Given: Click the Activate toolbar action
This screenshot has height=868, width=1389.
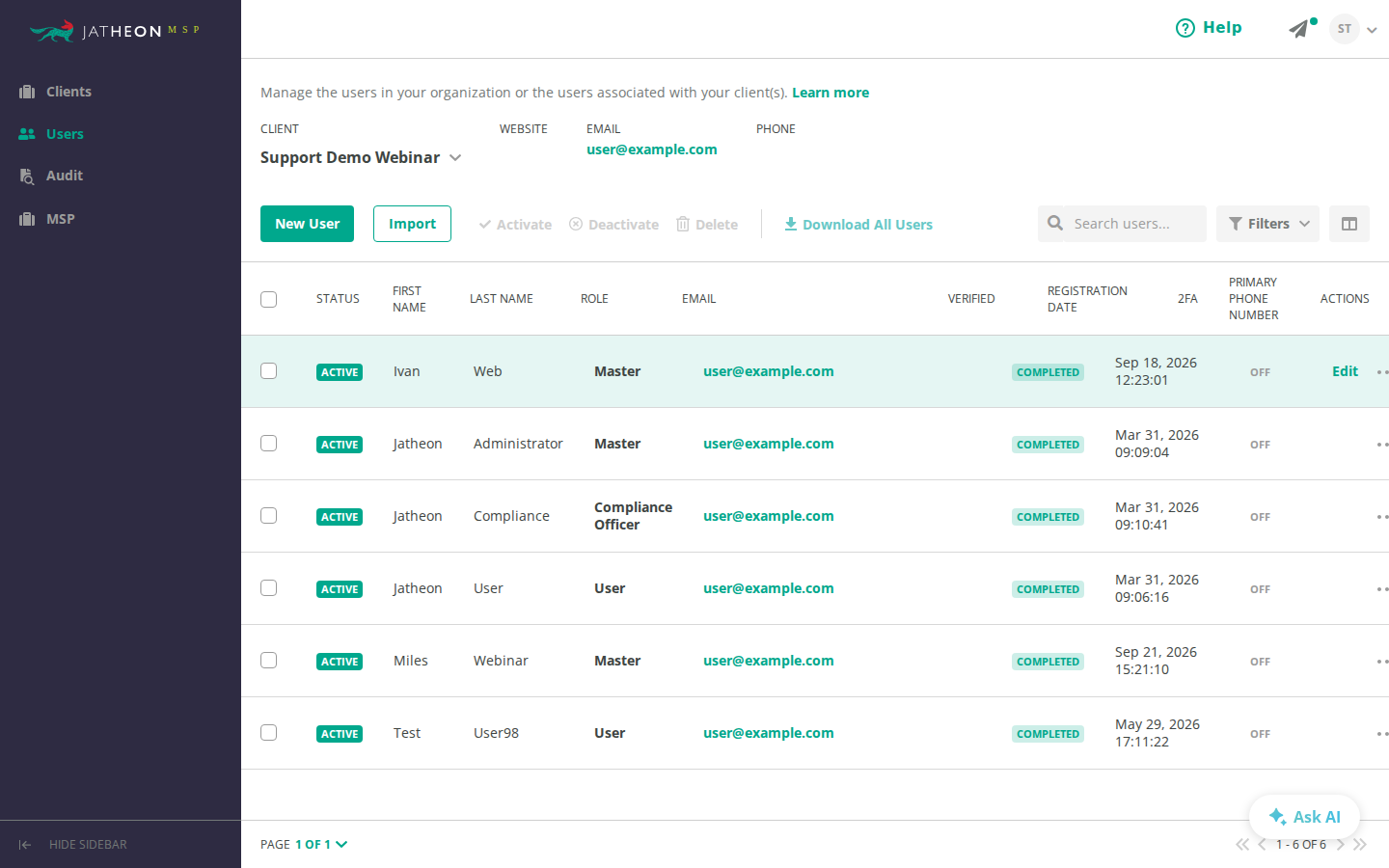Looking at the screenshot, I should click(515, 225).
